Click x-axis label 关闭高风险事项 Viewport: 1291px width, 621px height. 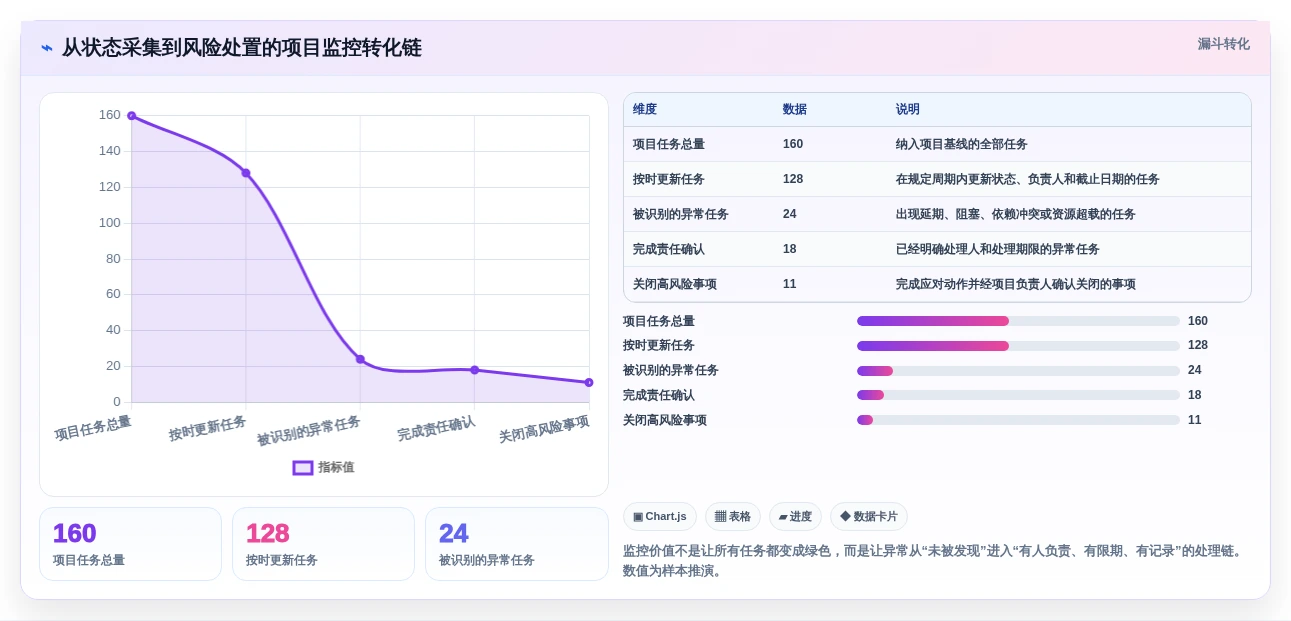(x=544, y=430)
